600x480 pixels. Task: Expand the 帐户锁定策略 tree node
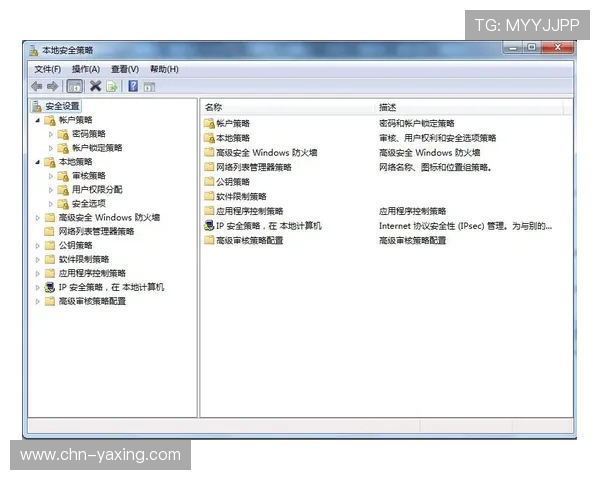(x=51, y=148)
